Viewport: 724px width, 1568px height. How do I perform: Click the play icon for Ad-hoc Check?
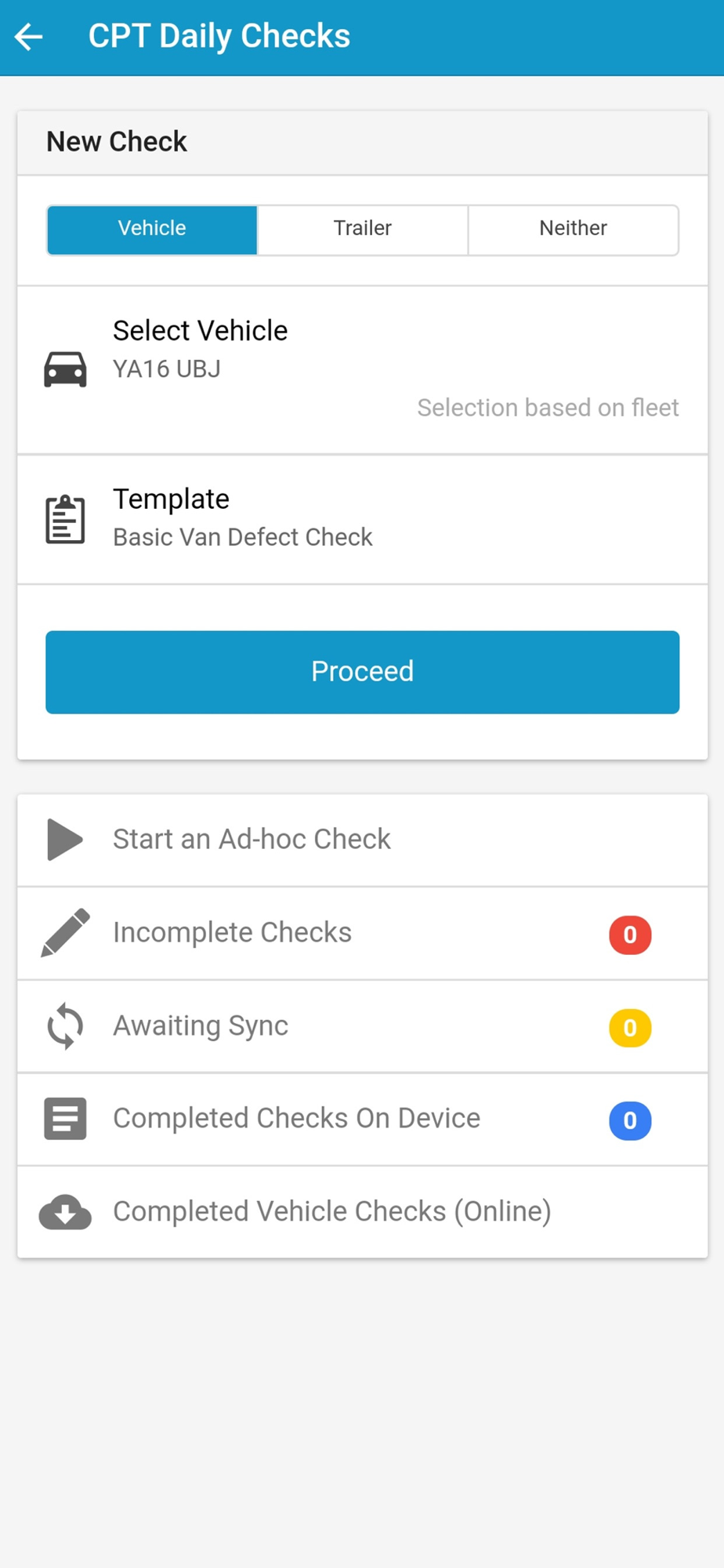(65, 840)
